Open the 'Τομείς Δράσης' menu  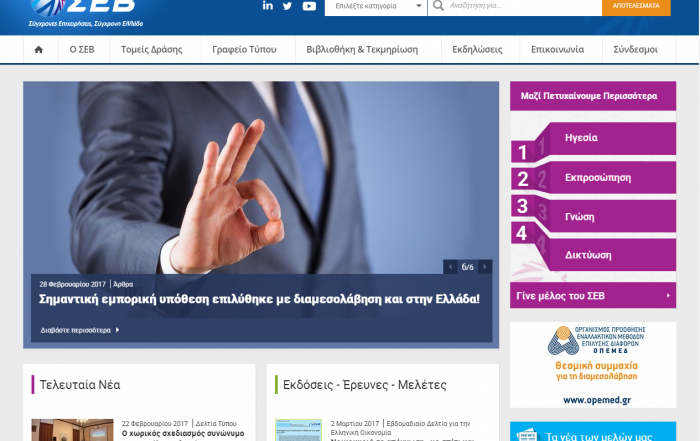click(x=152, y=50)
